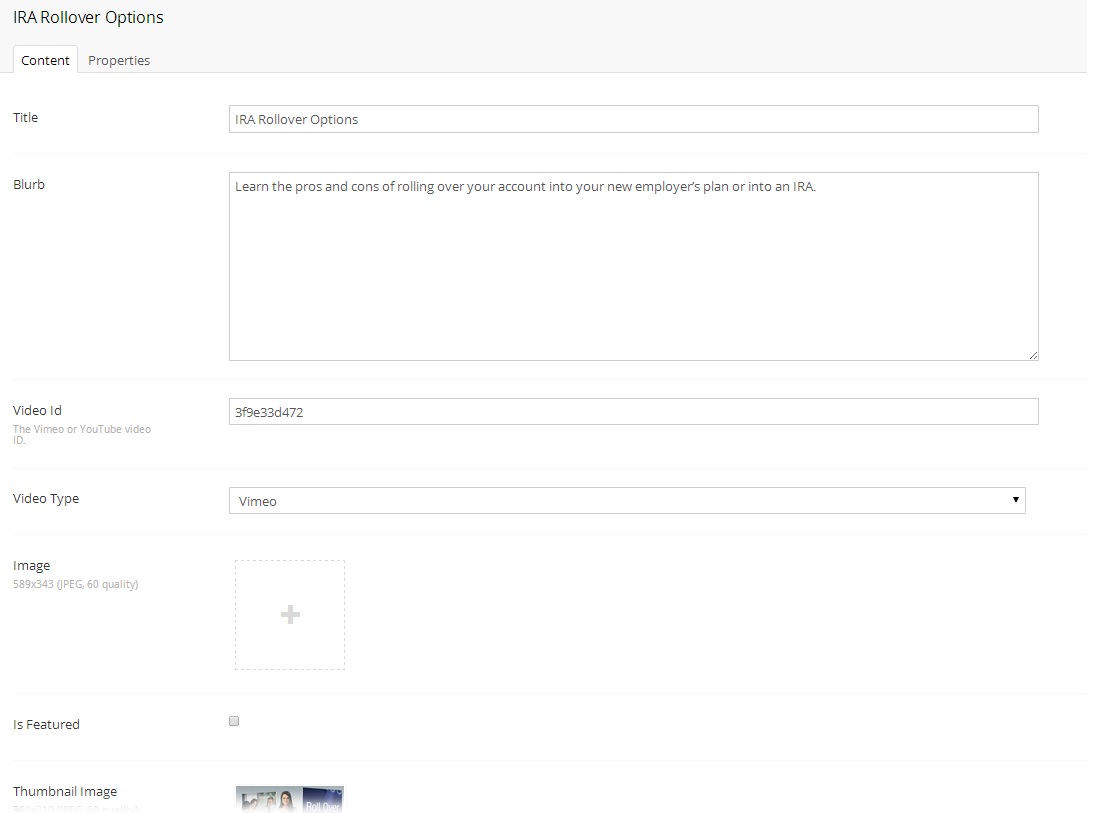Click the "Is Featured" label text
1100x813 pixels.
tap(46, 724)
